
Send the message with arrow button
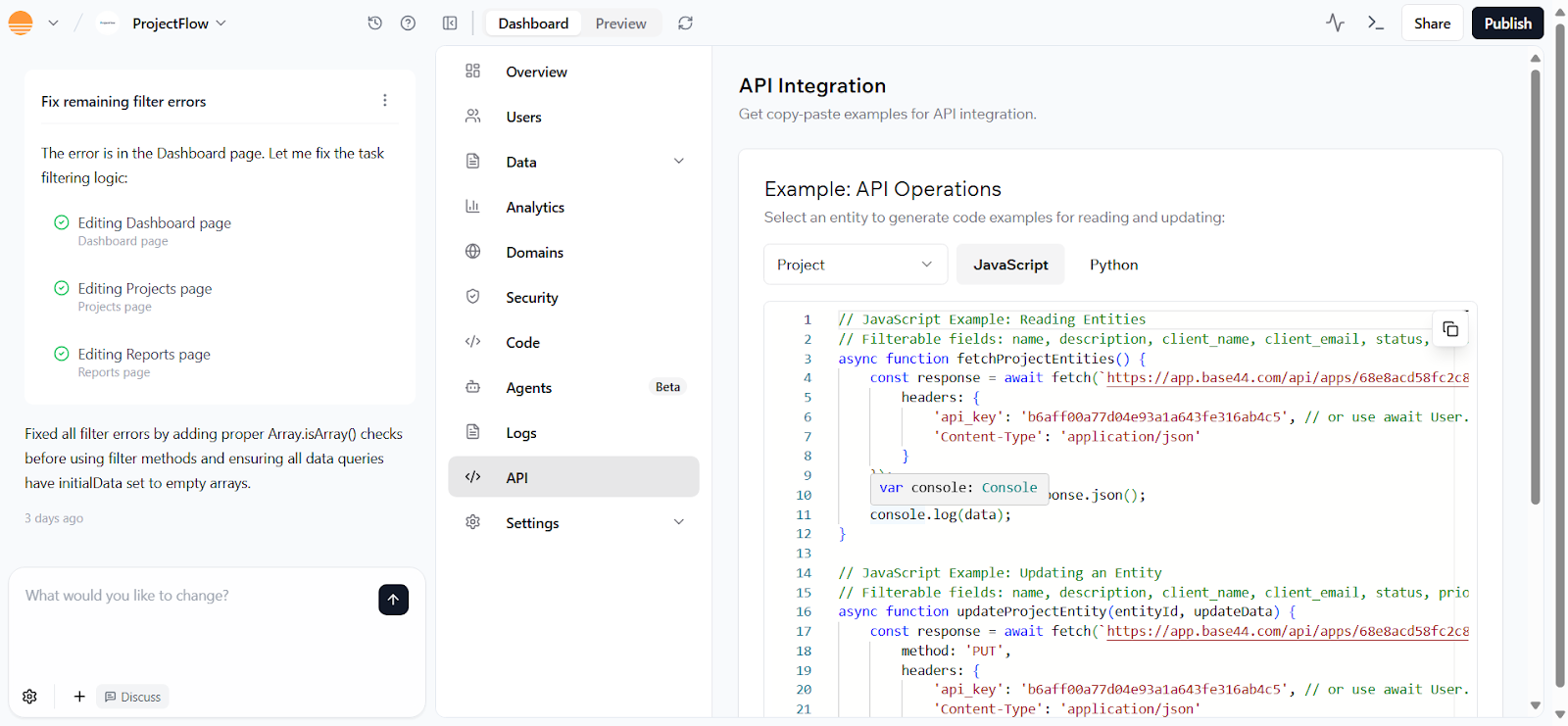(393, 600)
